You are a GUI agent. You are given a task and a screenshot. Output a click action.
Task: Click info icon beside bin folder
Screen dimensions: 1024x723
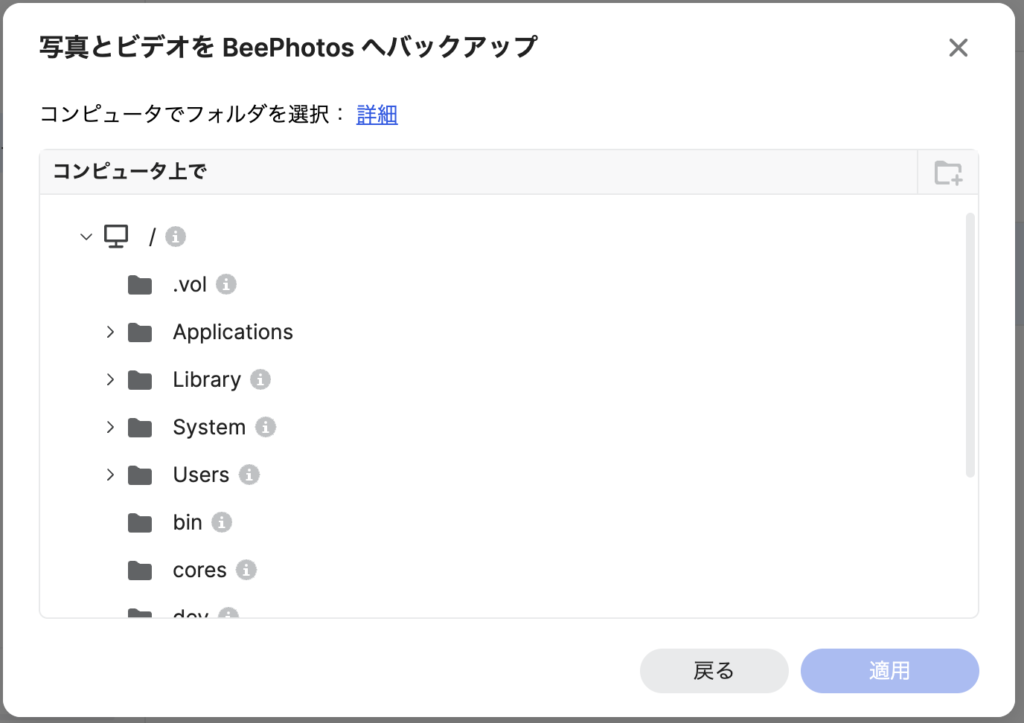[221, 522]
